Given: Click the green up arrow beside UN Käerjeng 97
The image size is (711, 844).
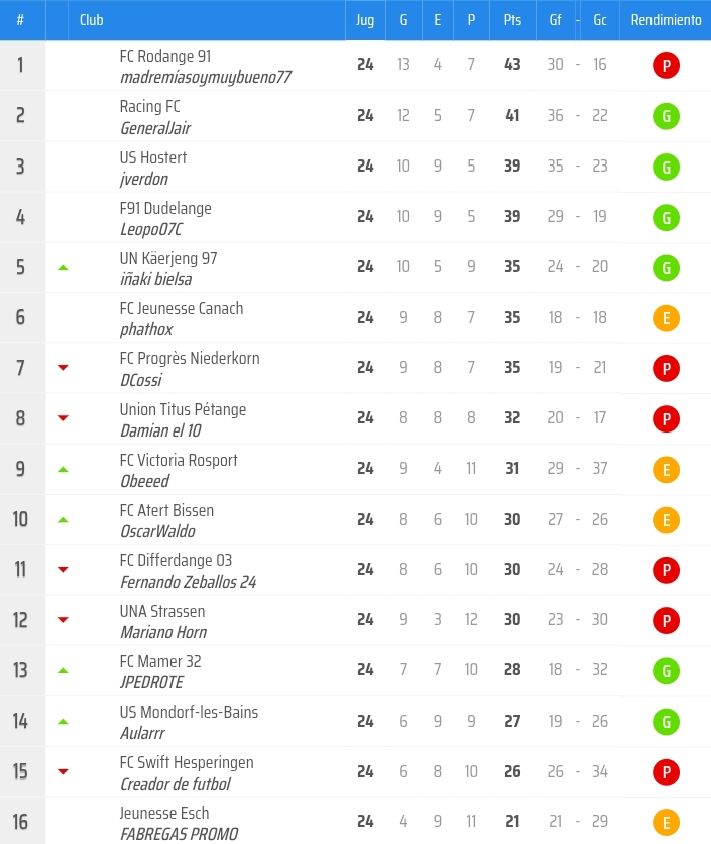Looking at the screenshot, I should [x=63, y=268].
